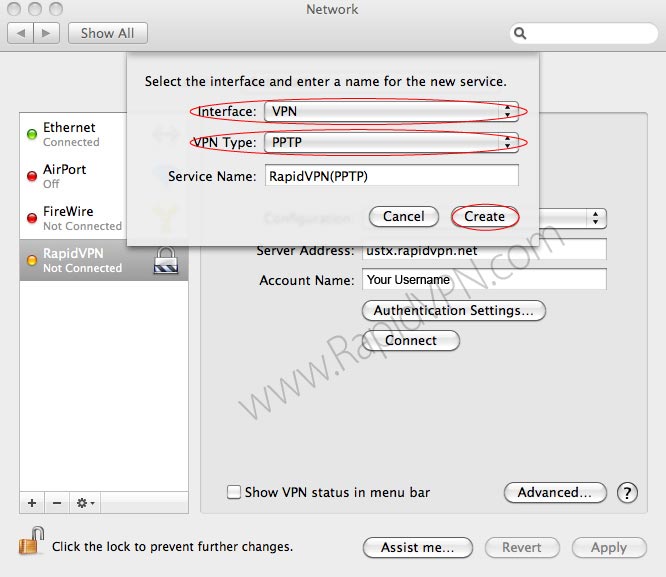
Task: Open the Configuration dropdown behind dialog
Action: 573,218
